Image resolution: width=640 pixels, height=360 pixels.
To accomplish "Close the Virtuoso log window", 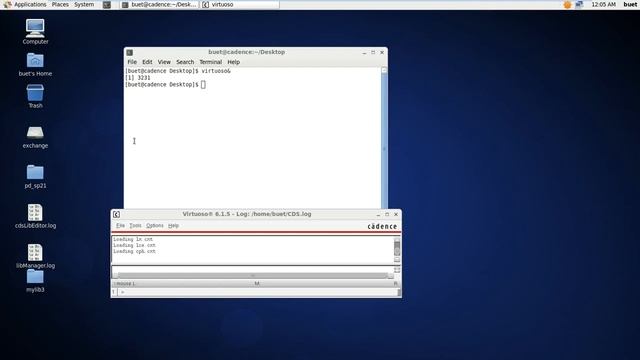I will (x=396, y=214).
